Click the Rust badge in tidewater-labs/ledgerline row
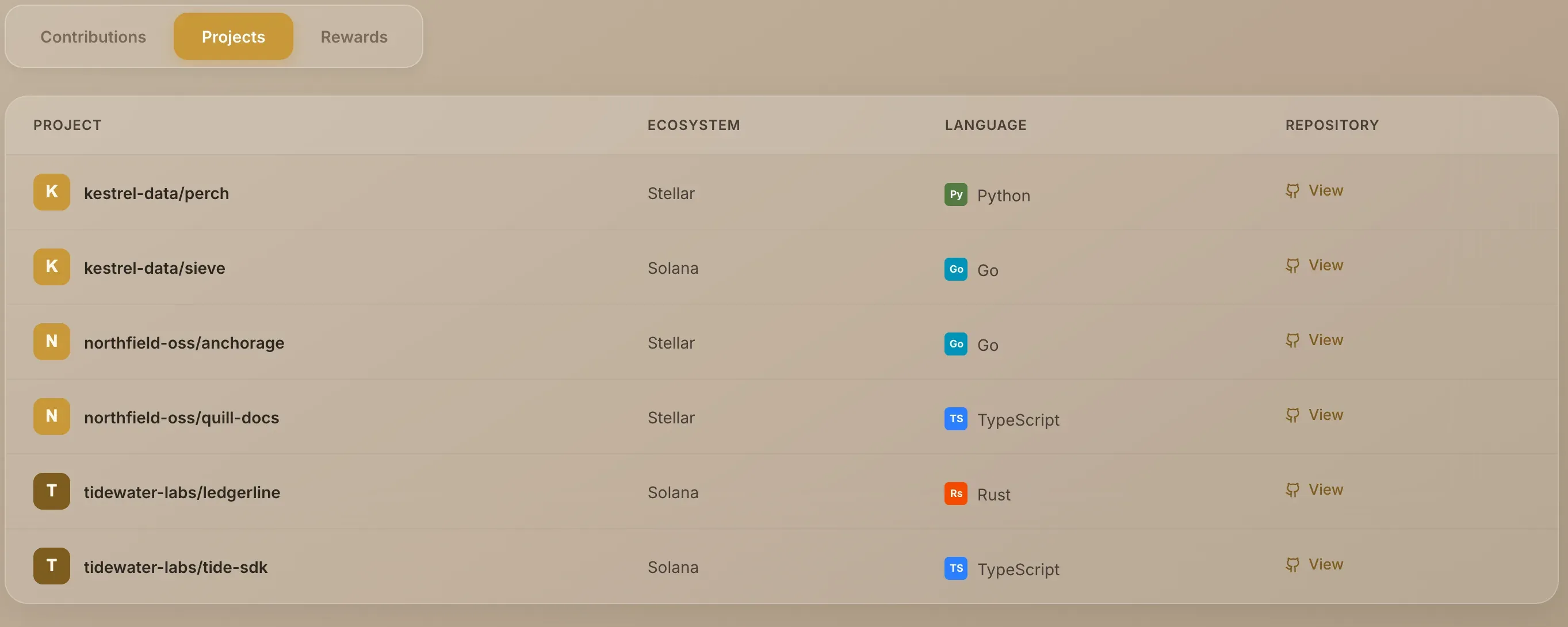The width and height of the screenshot is (1568, 627). coord(955,494)
